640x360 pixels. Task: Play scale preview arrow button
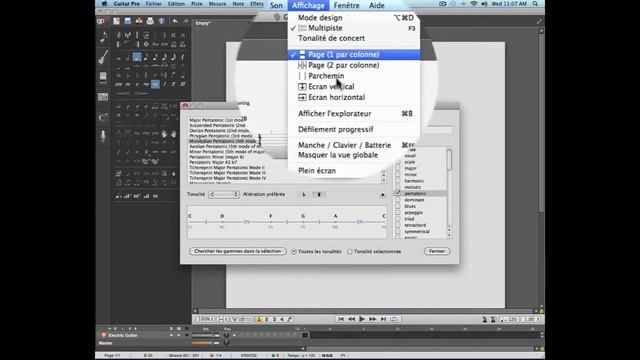coord(382,195)
